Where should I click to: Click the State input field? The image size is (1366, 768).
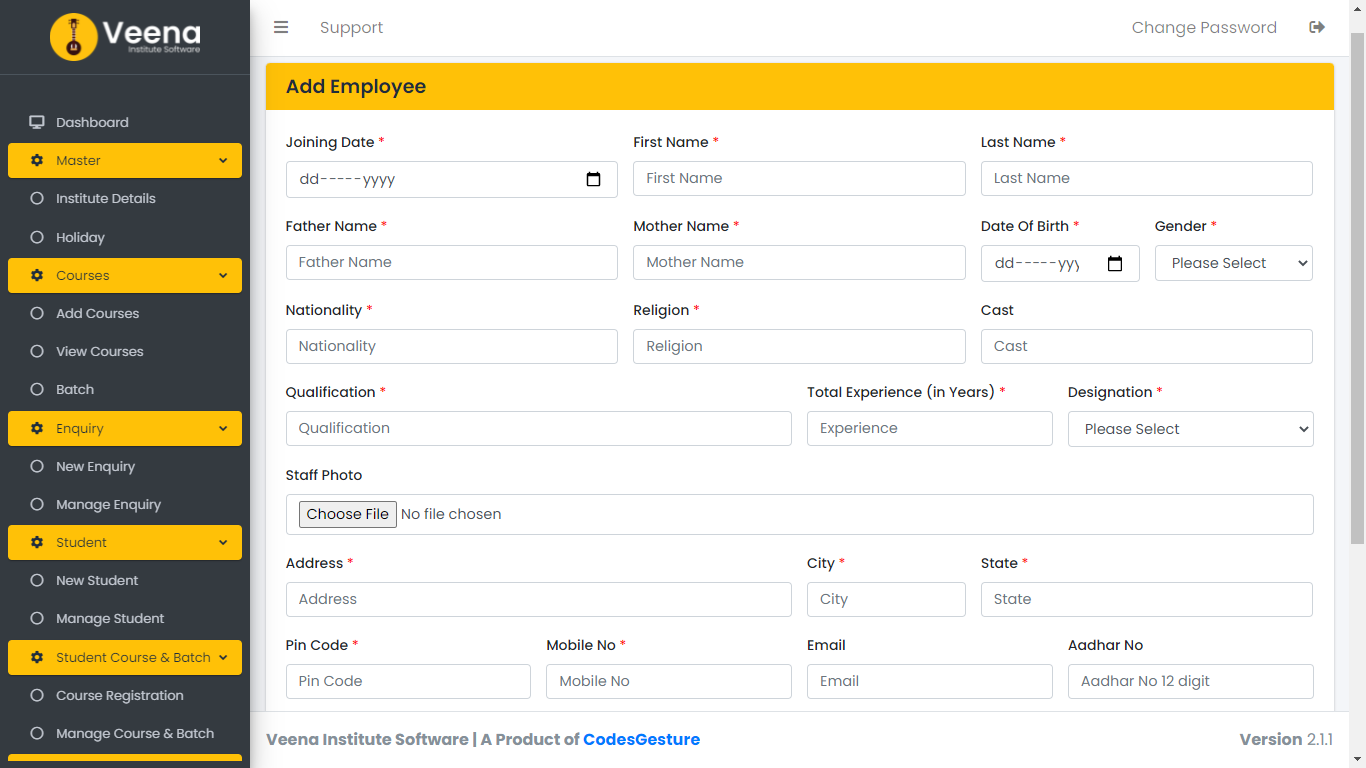[1146, 599]
